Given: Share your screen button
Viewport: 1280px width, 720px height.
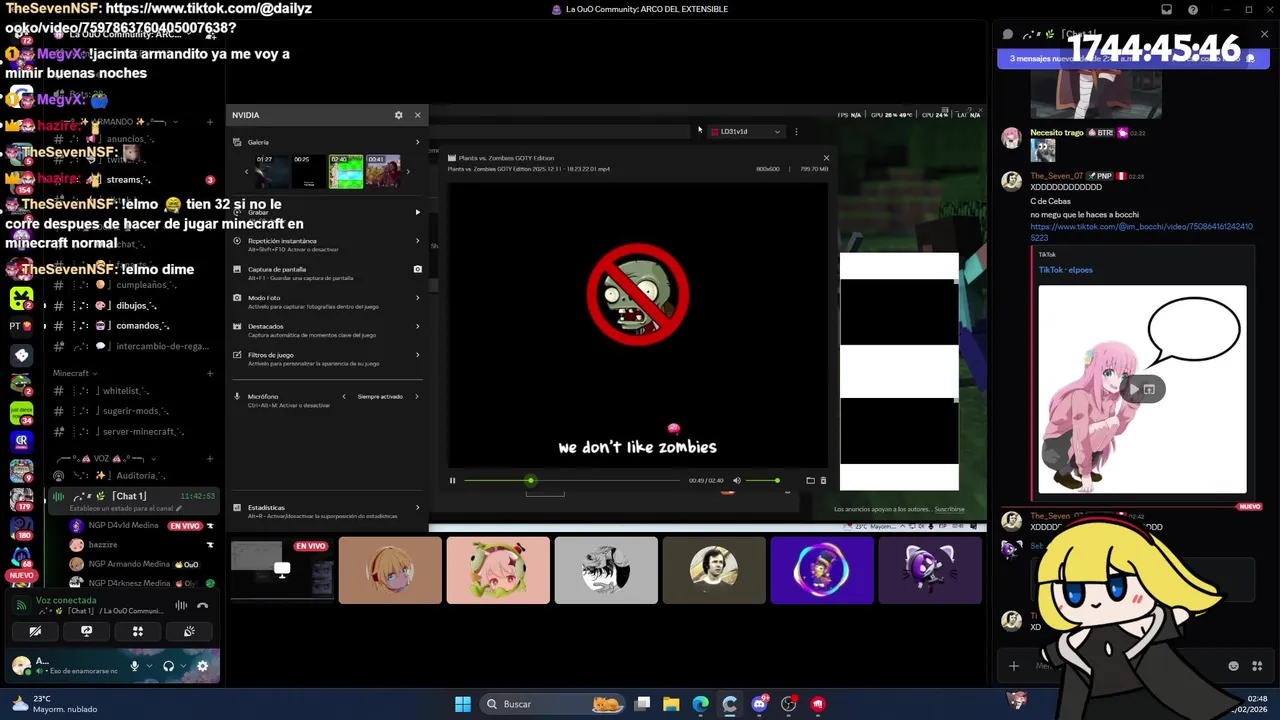Looking at the screenshot, I should pos(86,631).
